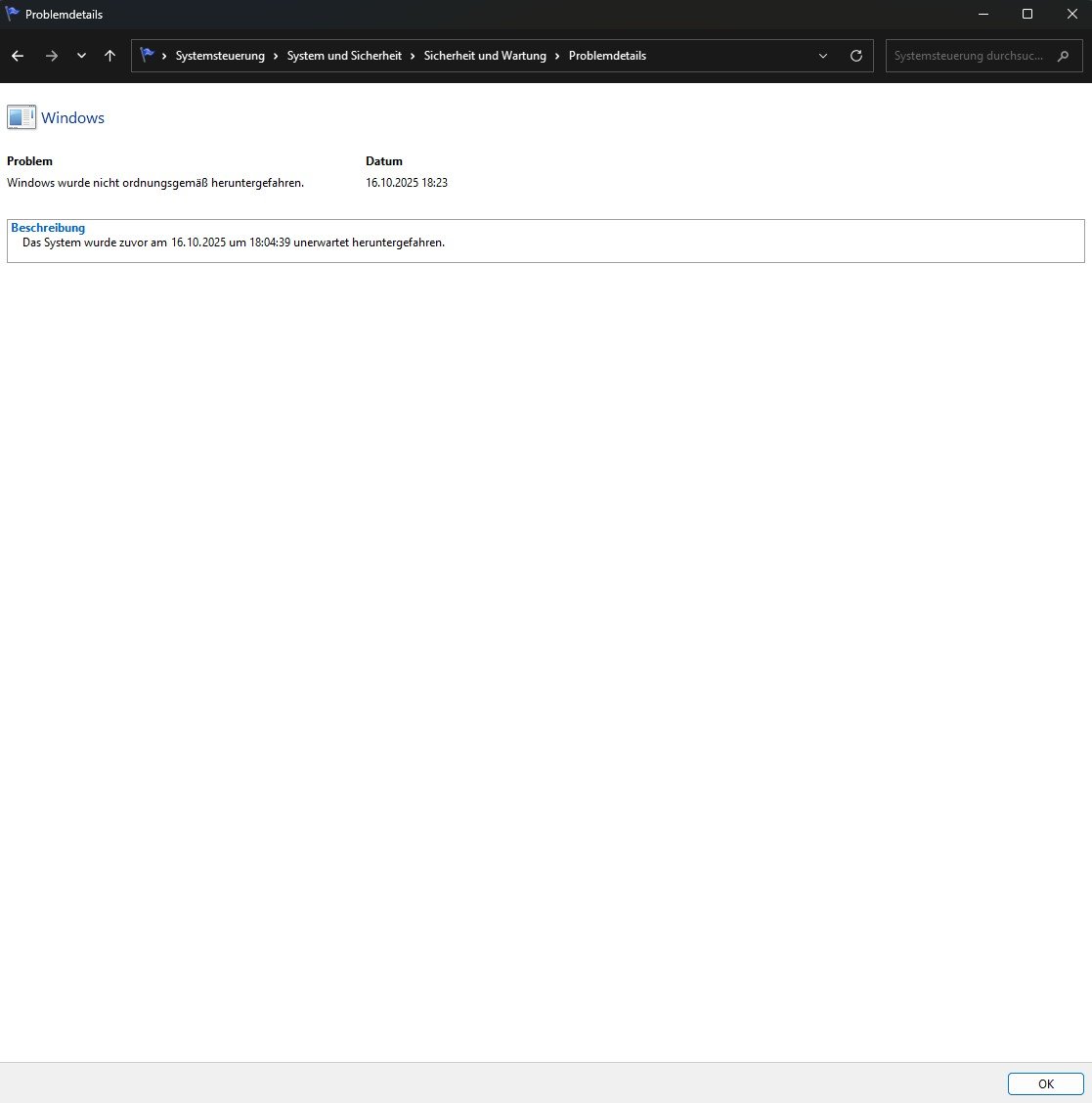1092x1103 pixels.
Task: Select the date value 16.10.2025 18:23
Action: [407, 183]
